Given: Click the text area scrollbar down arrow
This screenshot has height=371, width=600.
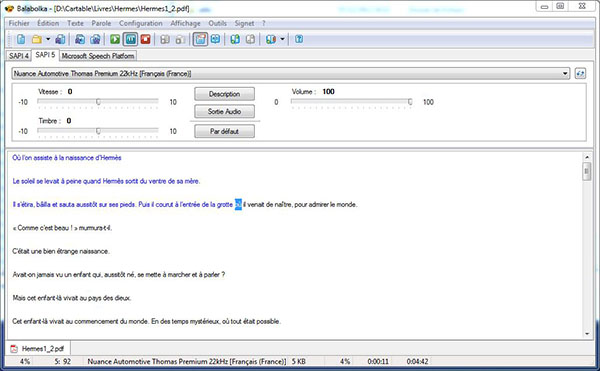Looking at the screenshot, I should (587, 334).
